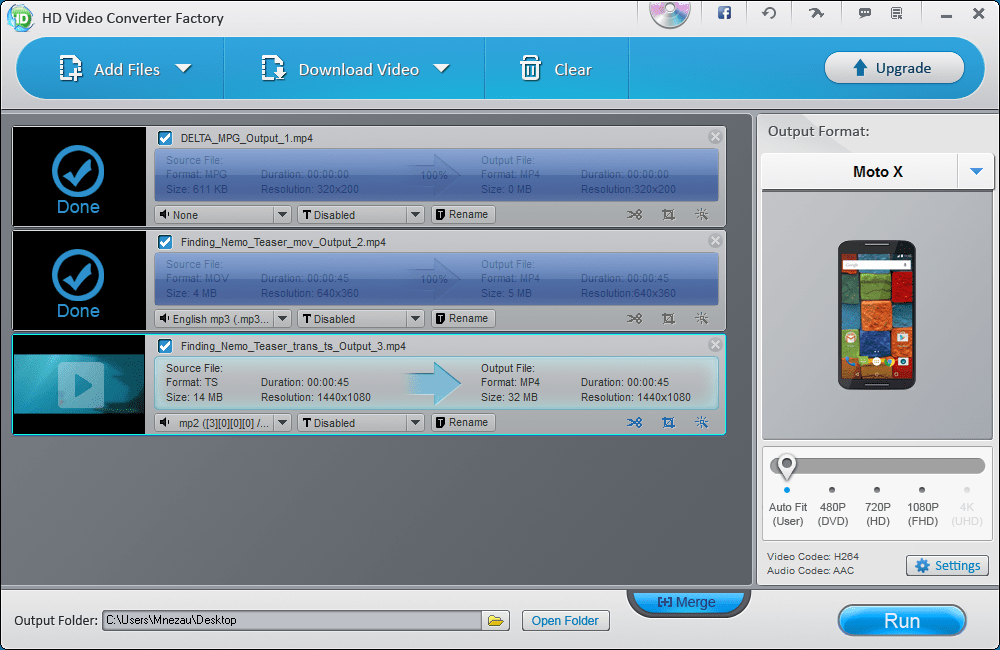This screenshot has height=650, width=1000.
Task: Click the Upgrade button
Action: point(895,67)
